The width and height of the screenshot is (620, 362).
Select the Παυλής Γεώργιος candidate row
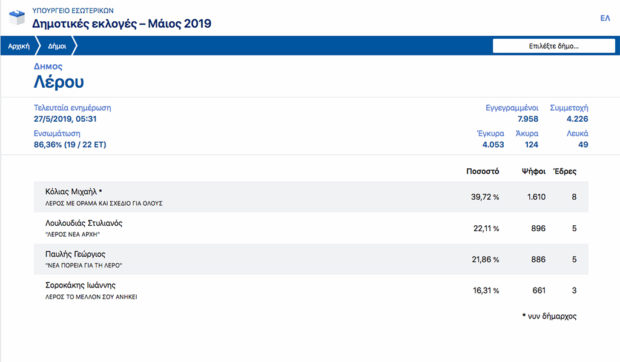click(311, 259)
